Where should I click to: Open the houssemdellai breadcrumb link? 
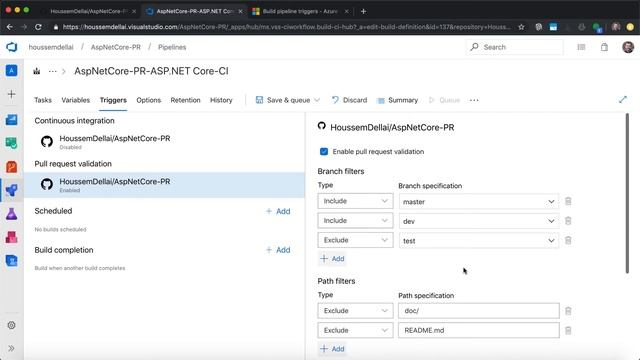click(x=51, y=47)
